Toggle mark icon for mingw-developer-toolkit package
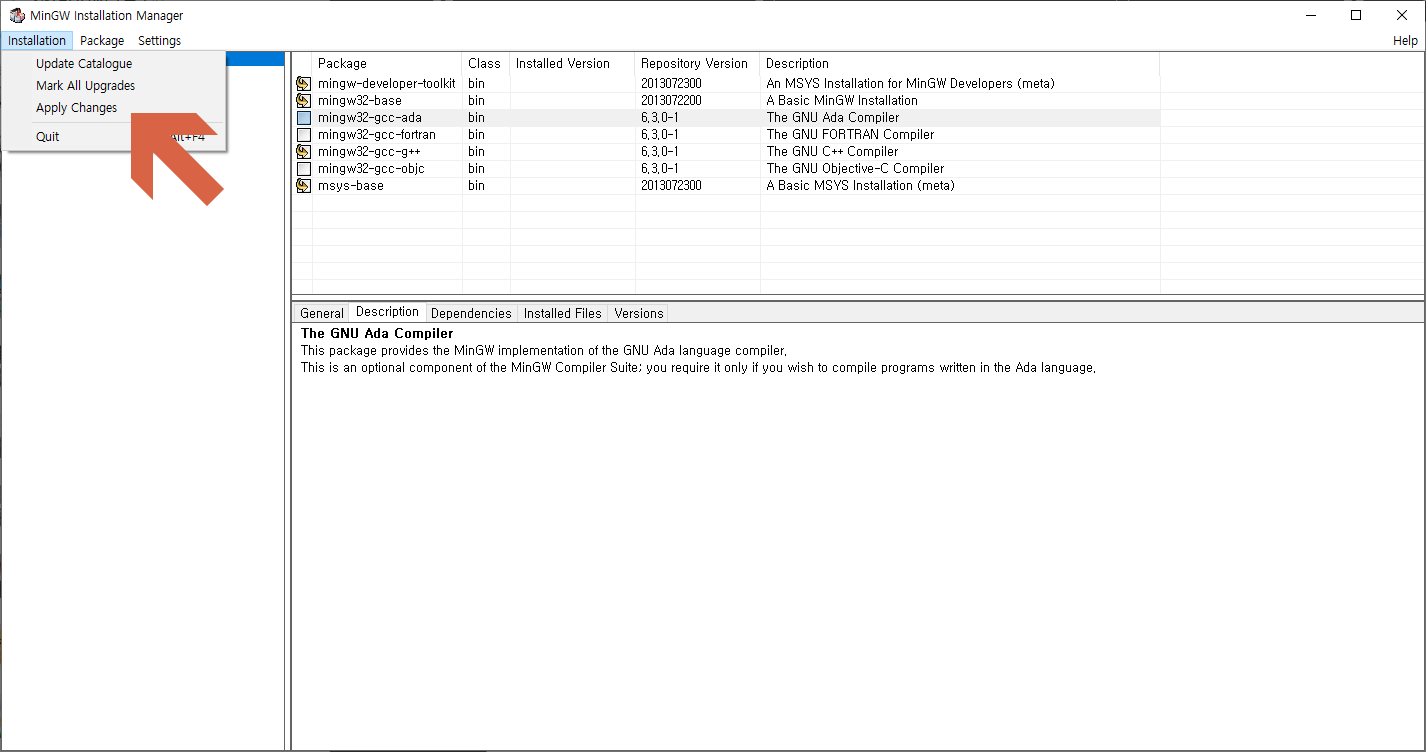This screenshot has height=752, width=1426. click(303, 84)
